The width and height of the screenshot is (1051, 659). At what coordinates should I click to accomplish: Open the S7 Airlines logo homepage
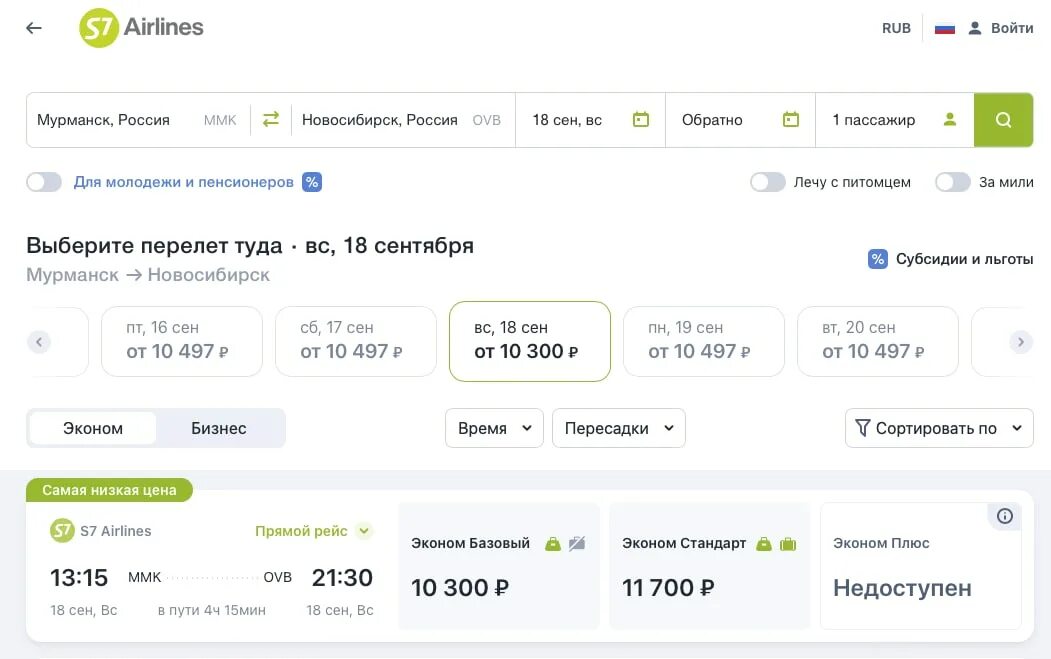(141, 27)
